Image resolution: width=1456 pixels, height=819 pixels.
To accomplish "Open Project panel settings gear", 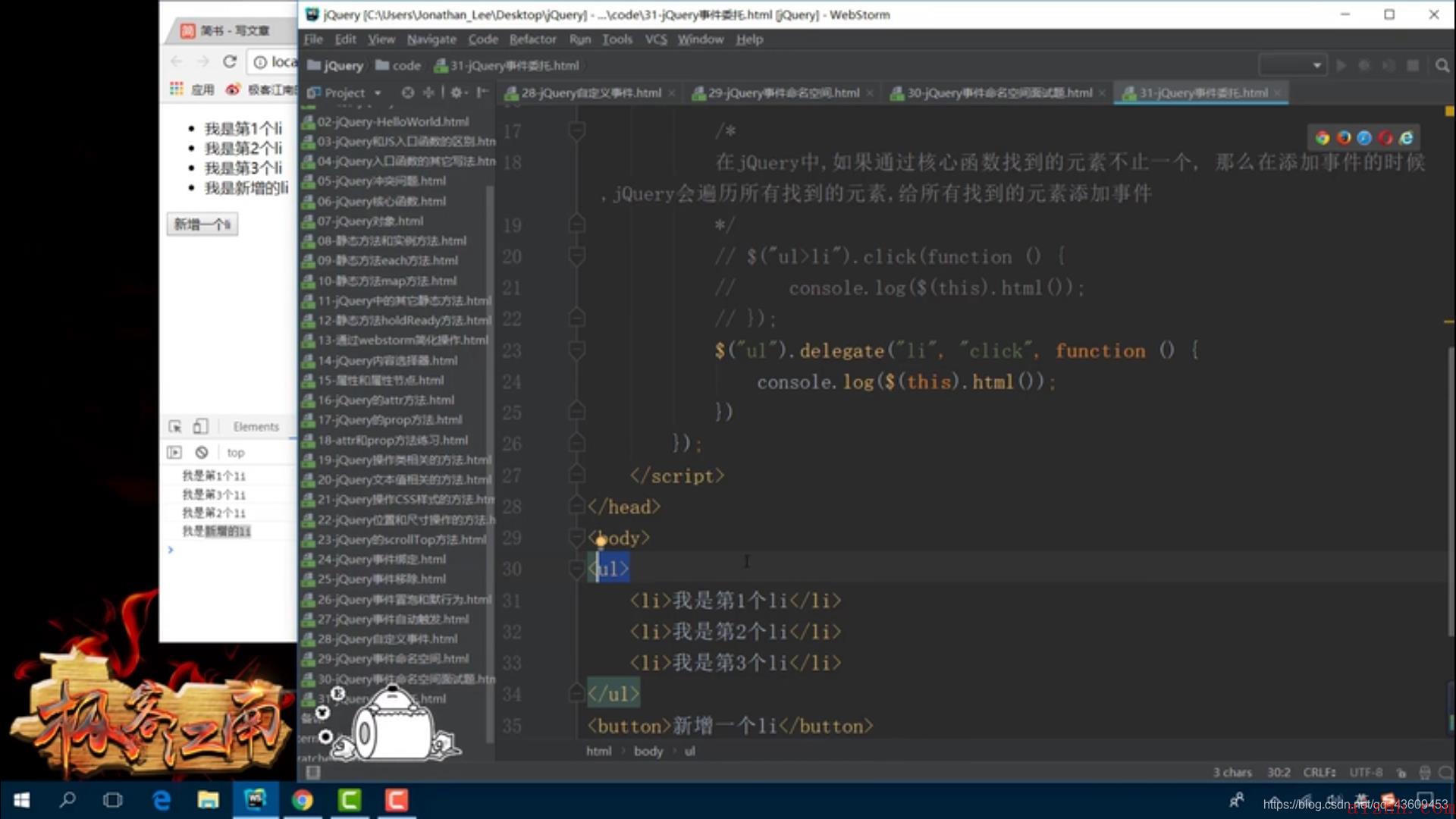I will (457, 93).
